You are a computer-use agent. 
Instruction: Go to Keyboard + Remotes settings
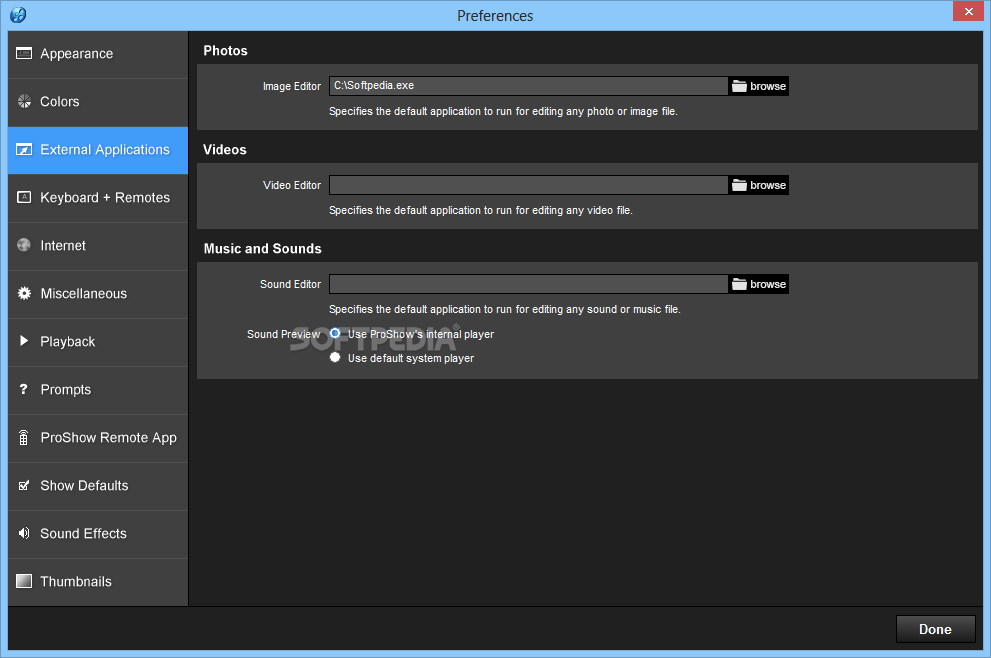coord(98,198)
